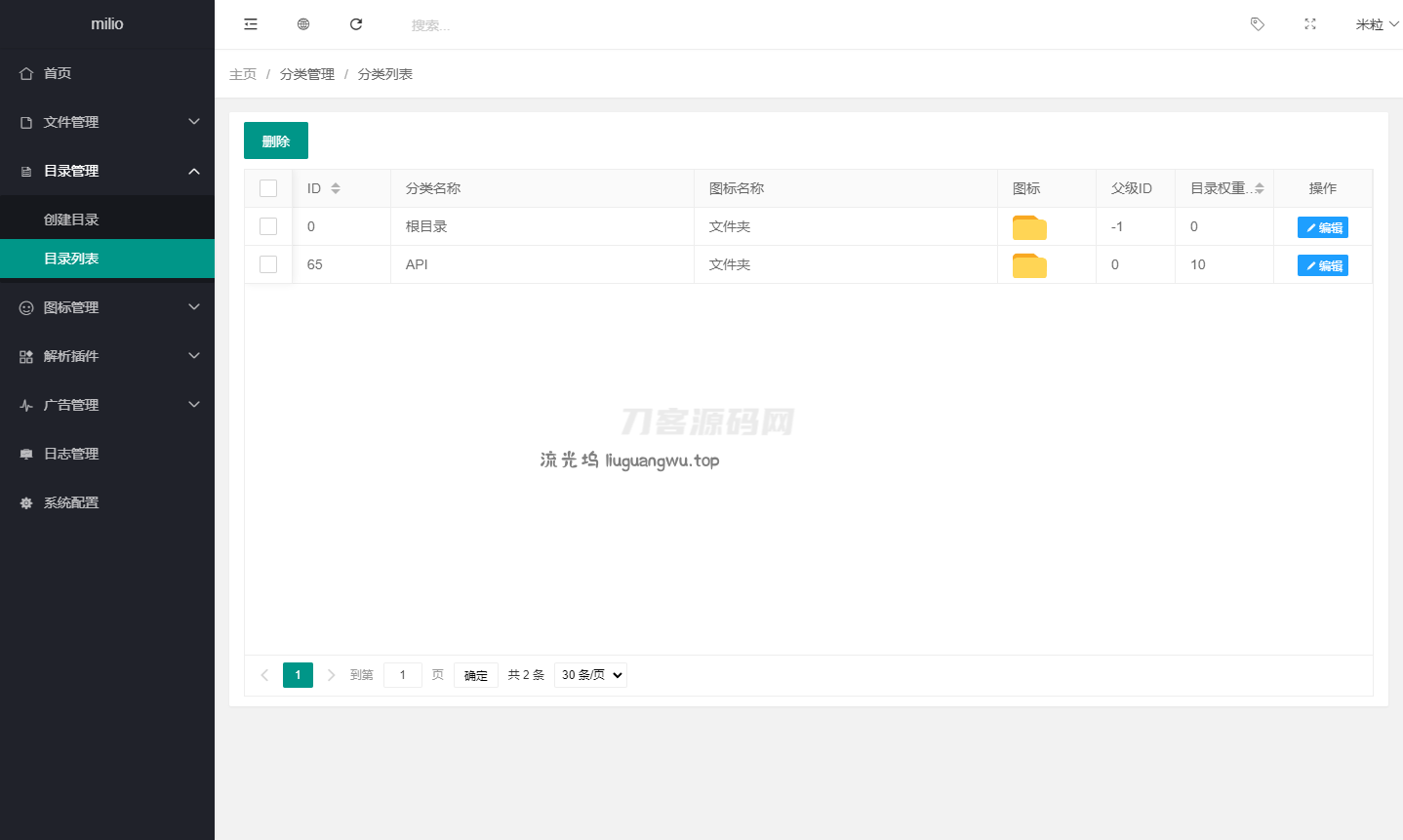Select the 日志管理 sidebar item
The width and height of the screenshot is (1403, 840).
(x=71, y=454)
